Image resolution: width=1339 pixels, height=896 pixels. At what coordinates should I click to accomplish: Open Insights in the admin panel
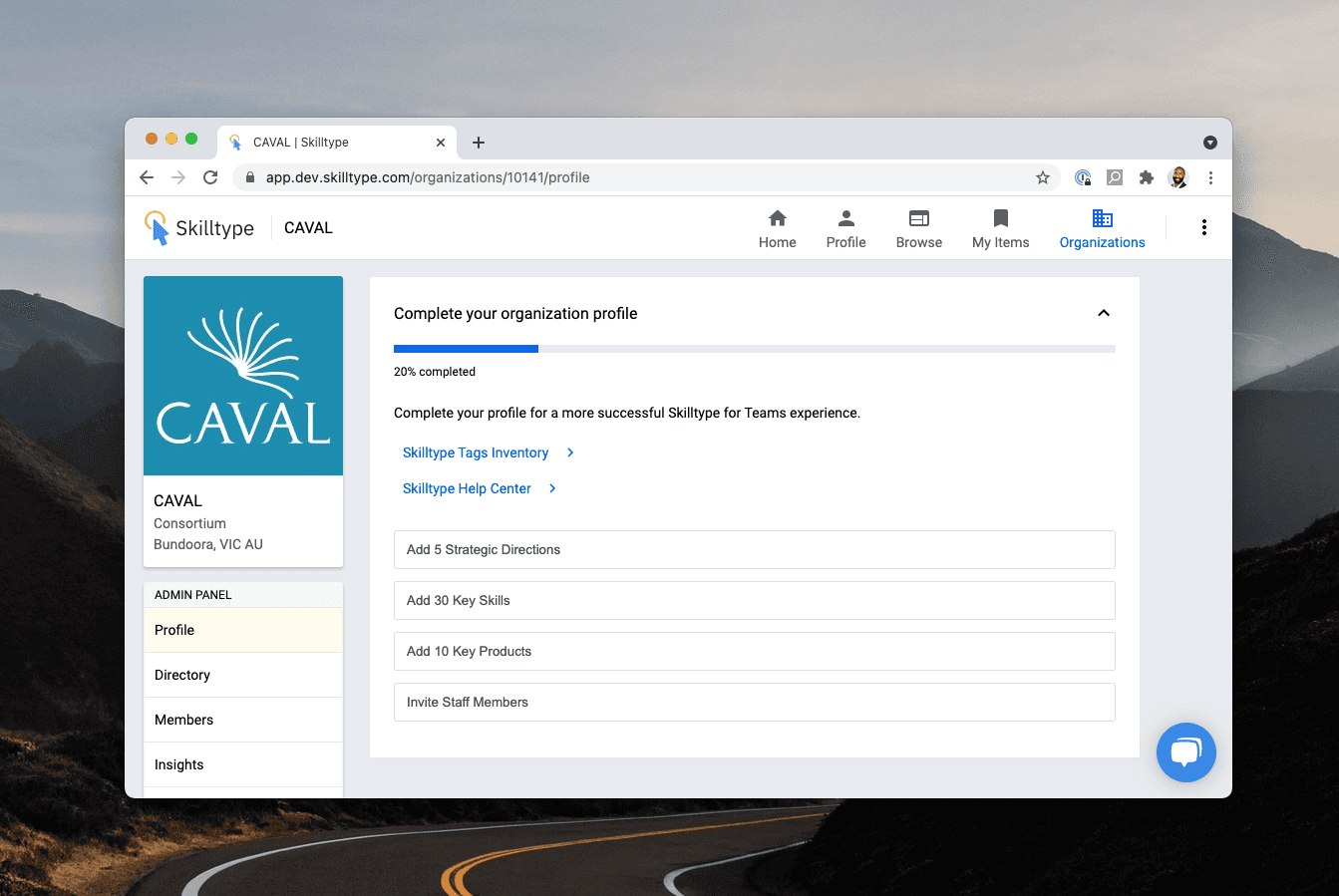tap(243, 764)
